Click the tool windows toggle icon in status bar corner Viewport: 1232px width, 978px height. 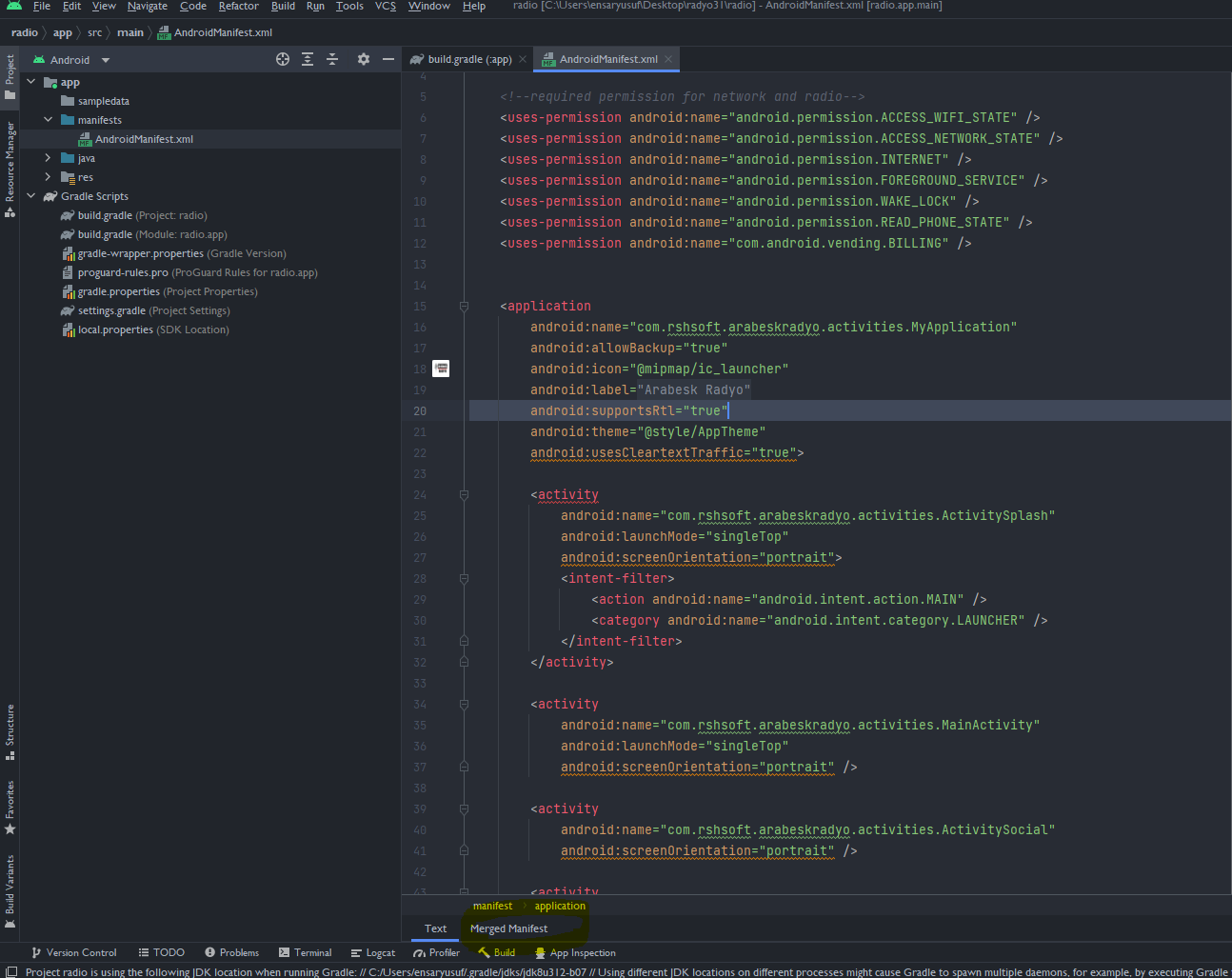(x=10, y=971)
